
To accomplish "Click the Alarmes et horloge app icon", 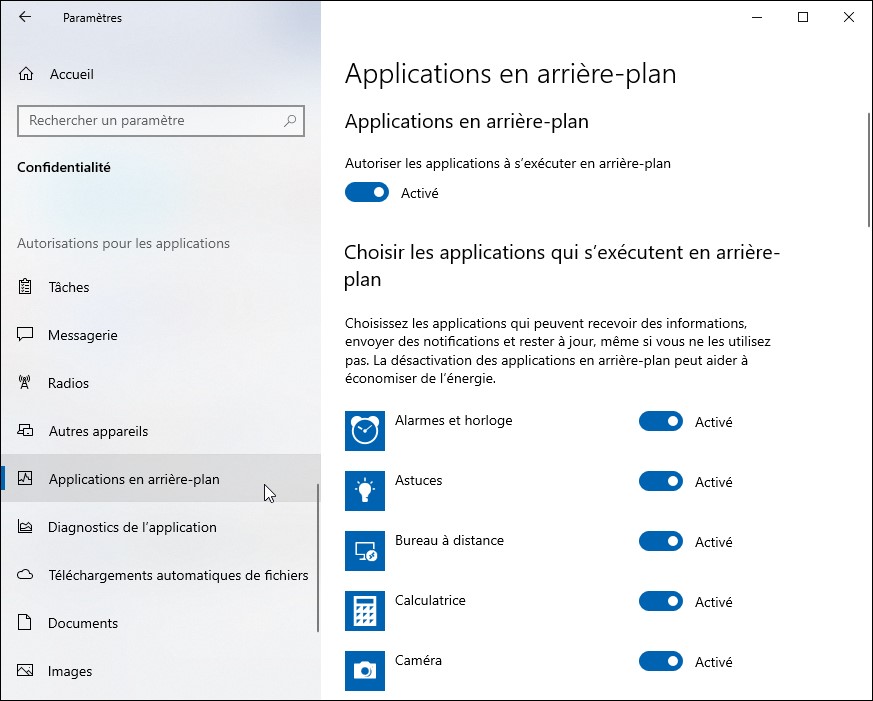I will tap(365, 431).
